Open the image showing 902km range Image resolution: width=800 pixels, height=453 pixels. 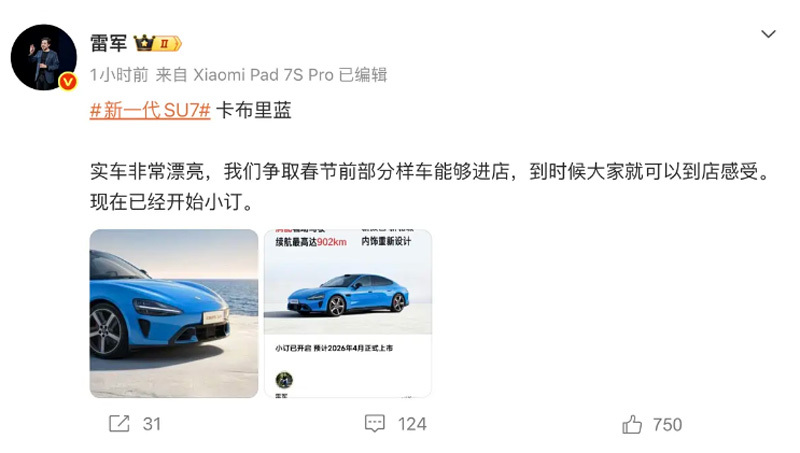point(348,313)
